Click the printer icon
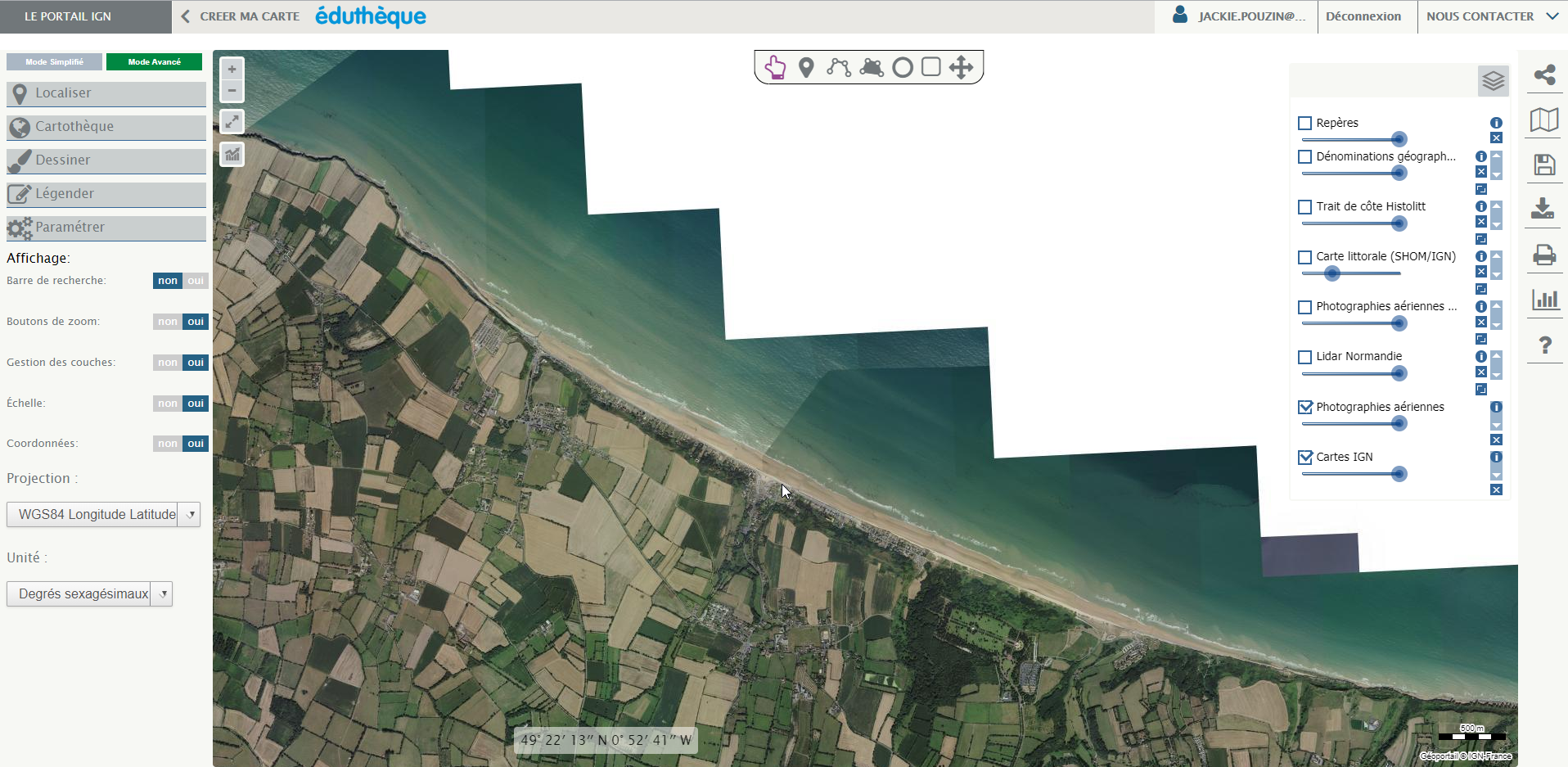This screenshot has height=767, width=1568. (x=1544, y=255)
